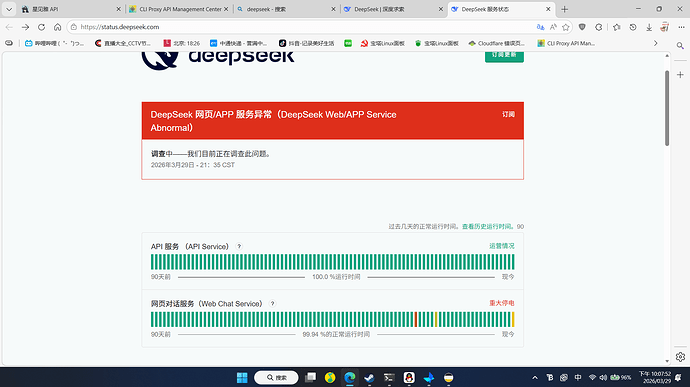
Task: Open QQ penguin icon in taskbar
Action: (x=409, y=378)
